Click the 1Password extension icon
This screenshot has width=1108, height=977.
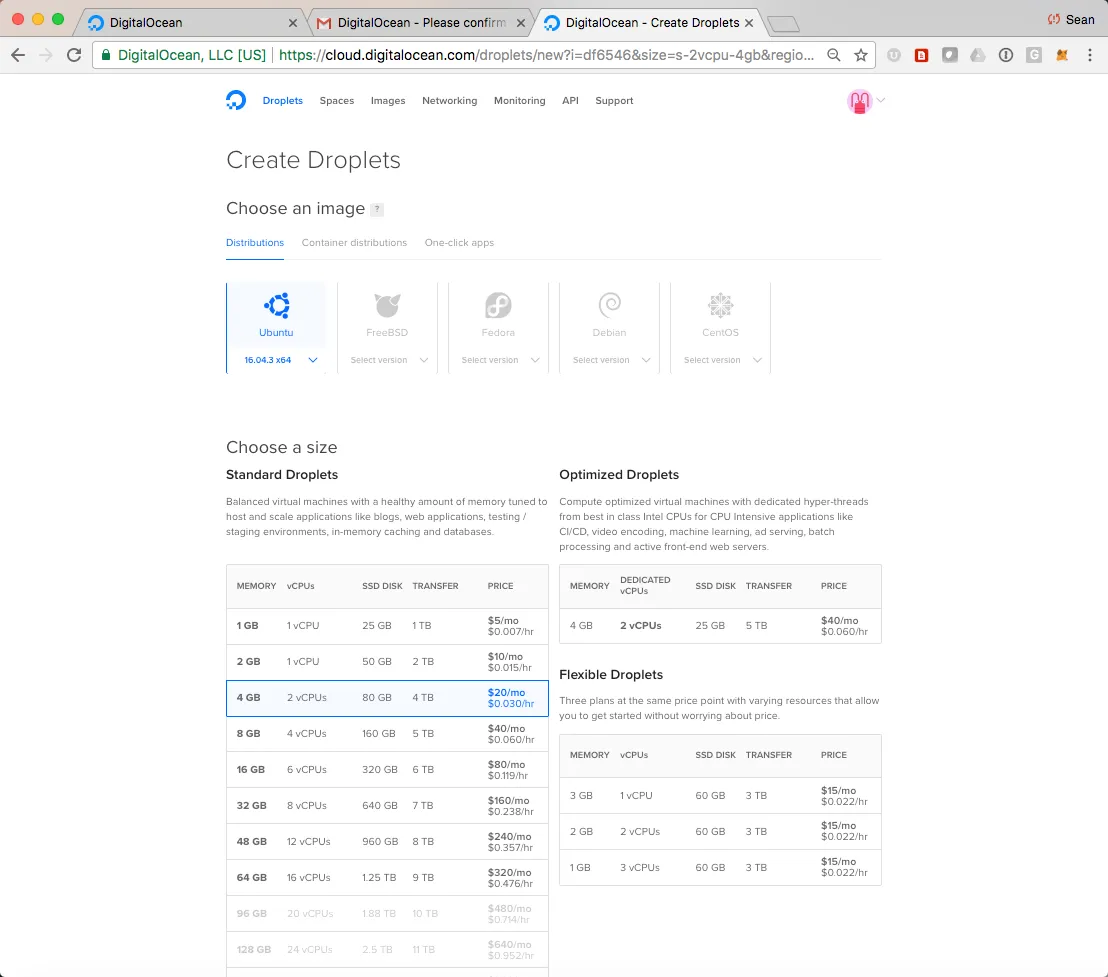(1006, 55)
